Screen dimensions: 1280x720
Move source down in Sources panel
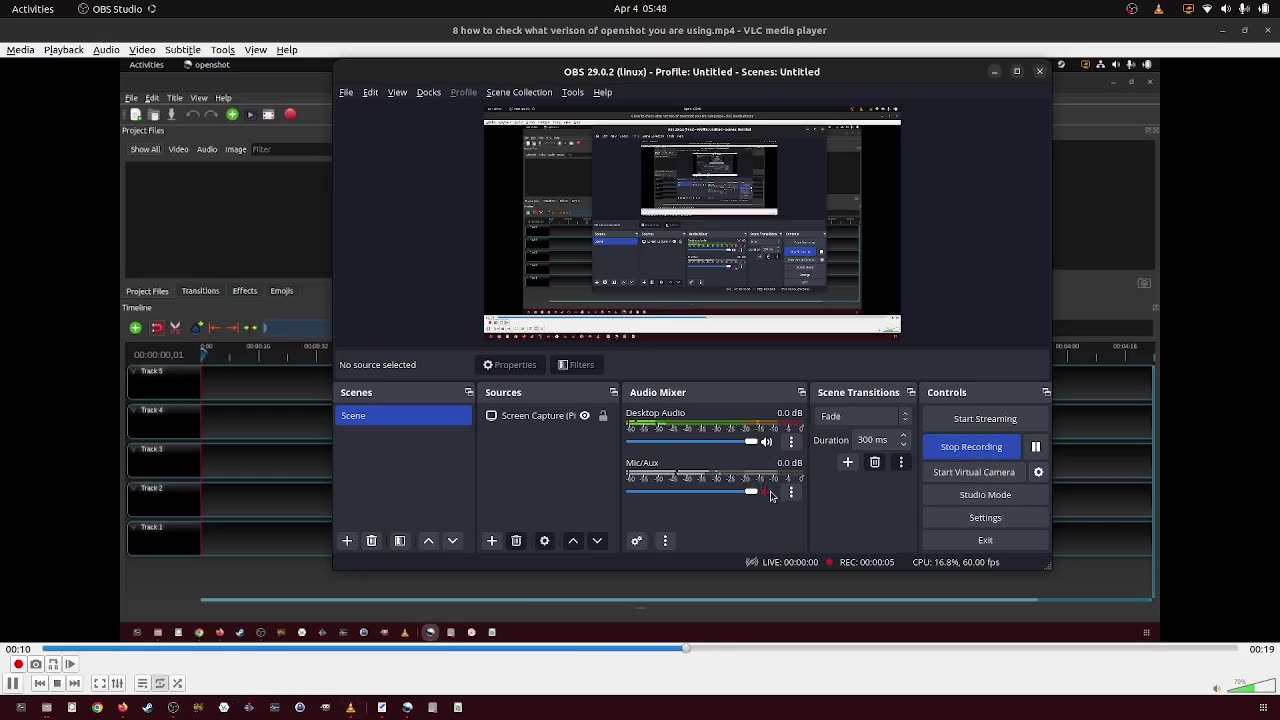click(x=597, y=541)
